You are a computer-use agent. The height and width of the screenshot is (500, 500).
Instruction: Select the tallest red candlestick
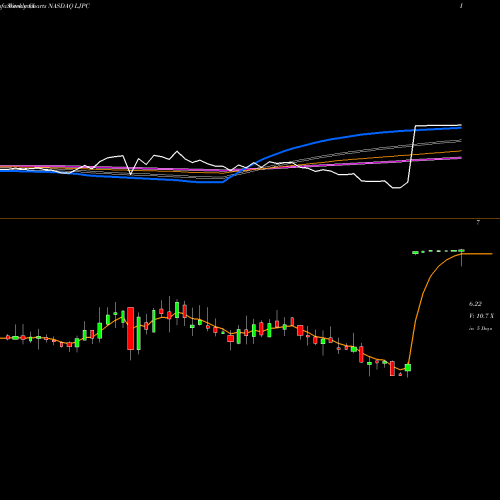pos(131,329)
